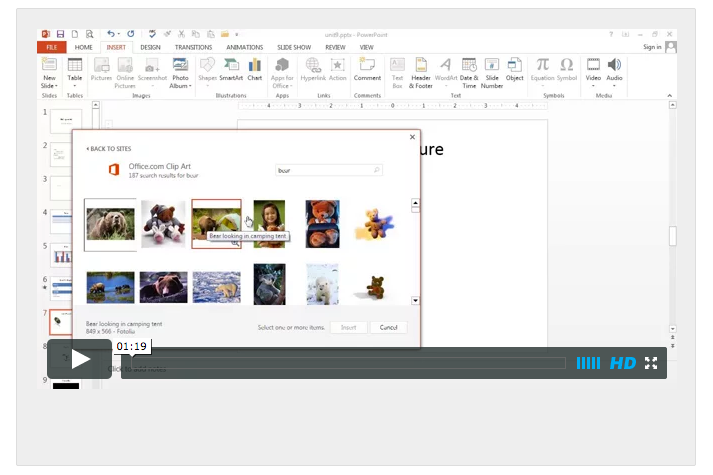Toggle fullscreen on the video player
The height and width of the screenshot is (475, 713).
pyautogui.click(x=651, y=363)
